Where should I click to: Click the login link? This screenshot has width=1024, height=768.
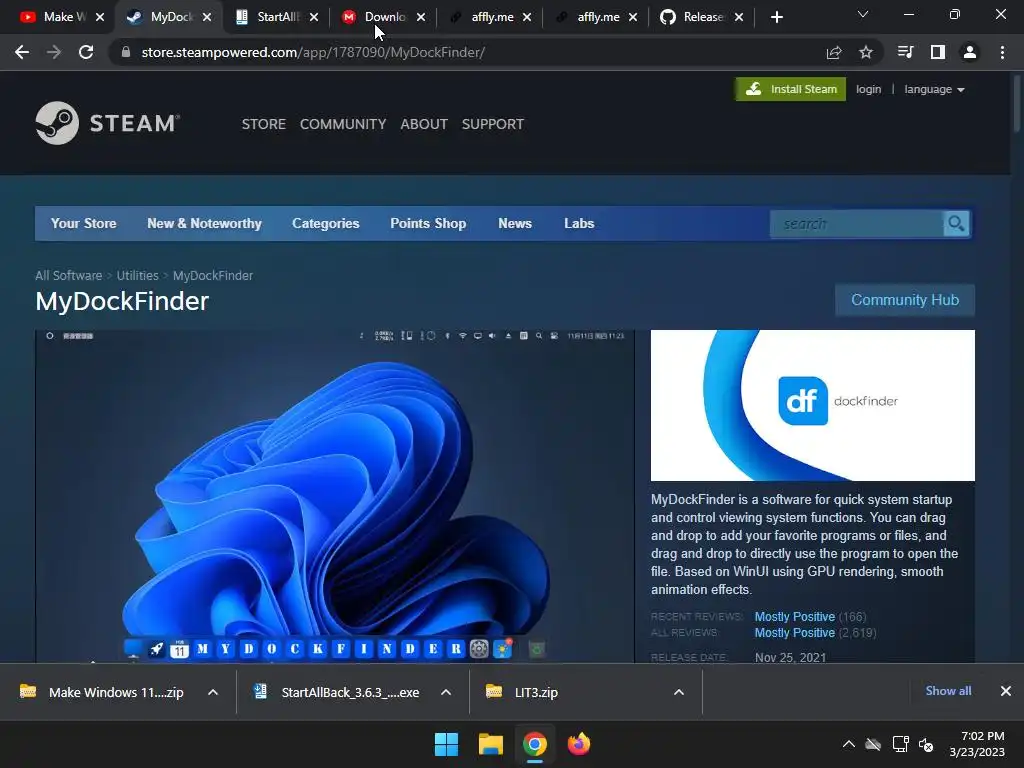pyautogui.click(x=869, y=89)
